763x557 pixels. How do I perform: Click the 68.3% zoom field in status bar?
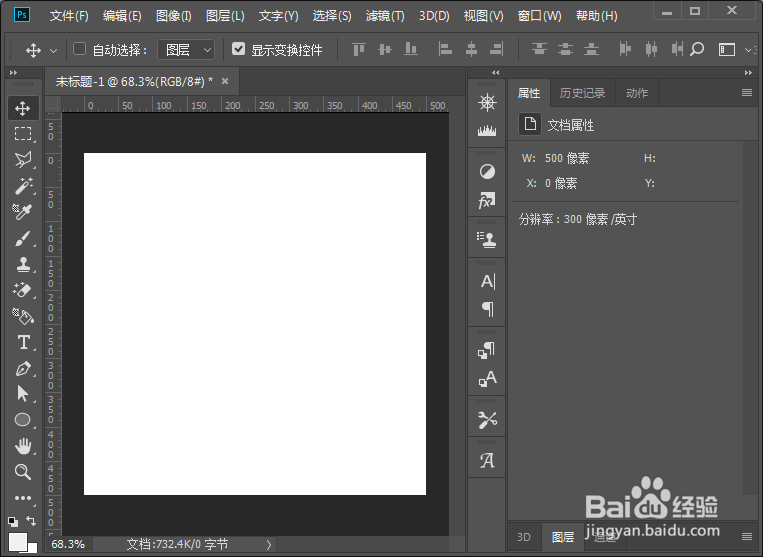pyautogui.click(x=68, y=544)
